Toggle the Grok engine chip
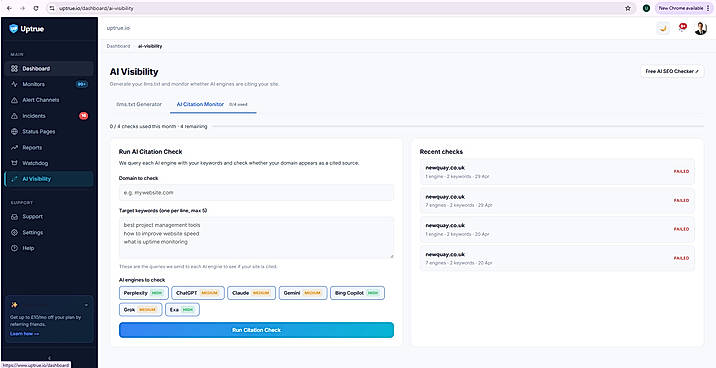 140,310
